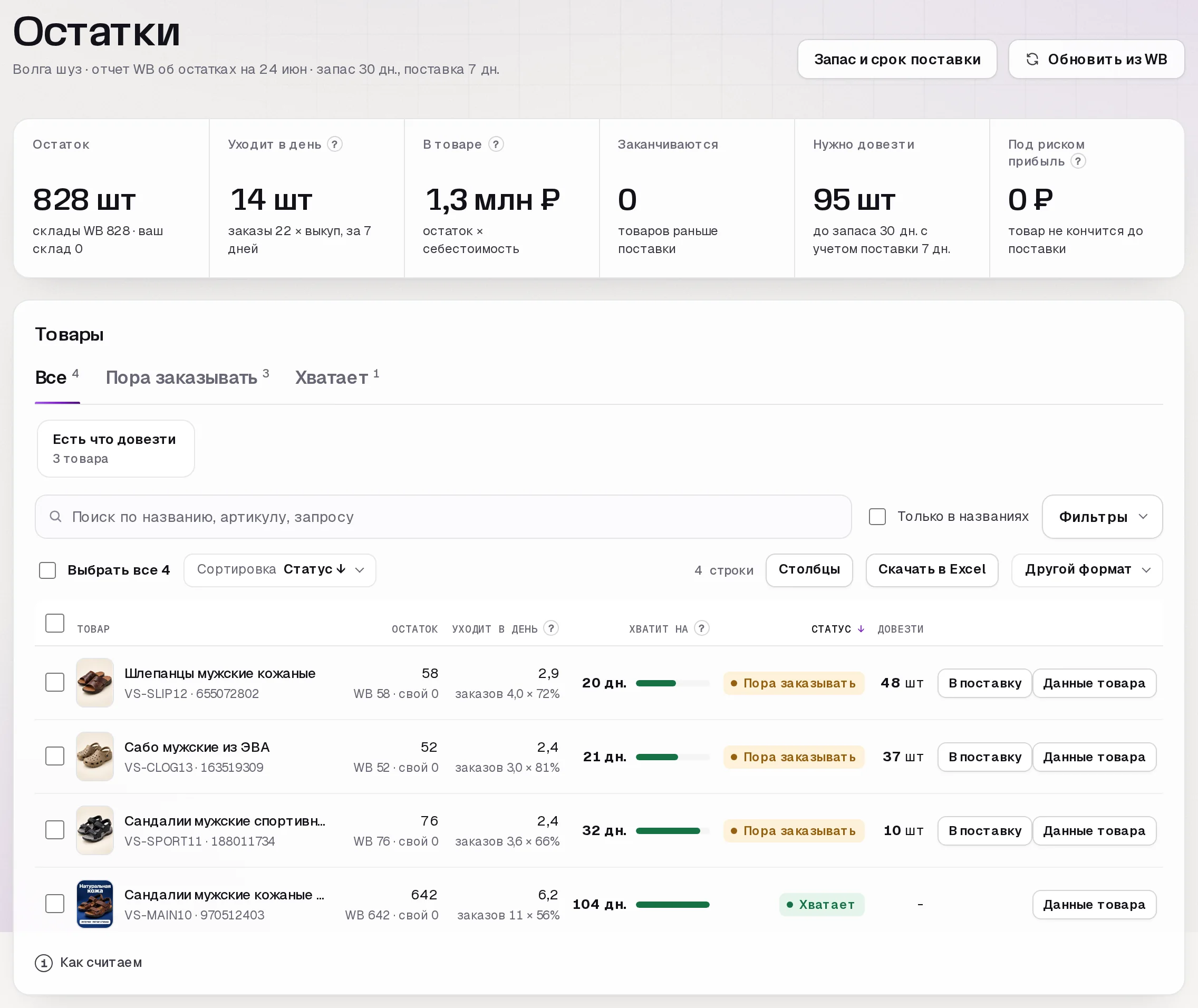Image resolution: width=1198 pixels, height=1008 pixels.
Task: Click the info icon beside Как считаем
Action: [x=44, y=963]
